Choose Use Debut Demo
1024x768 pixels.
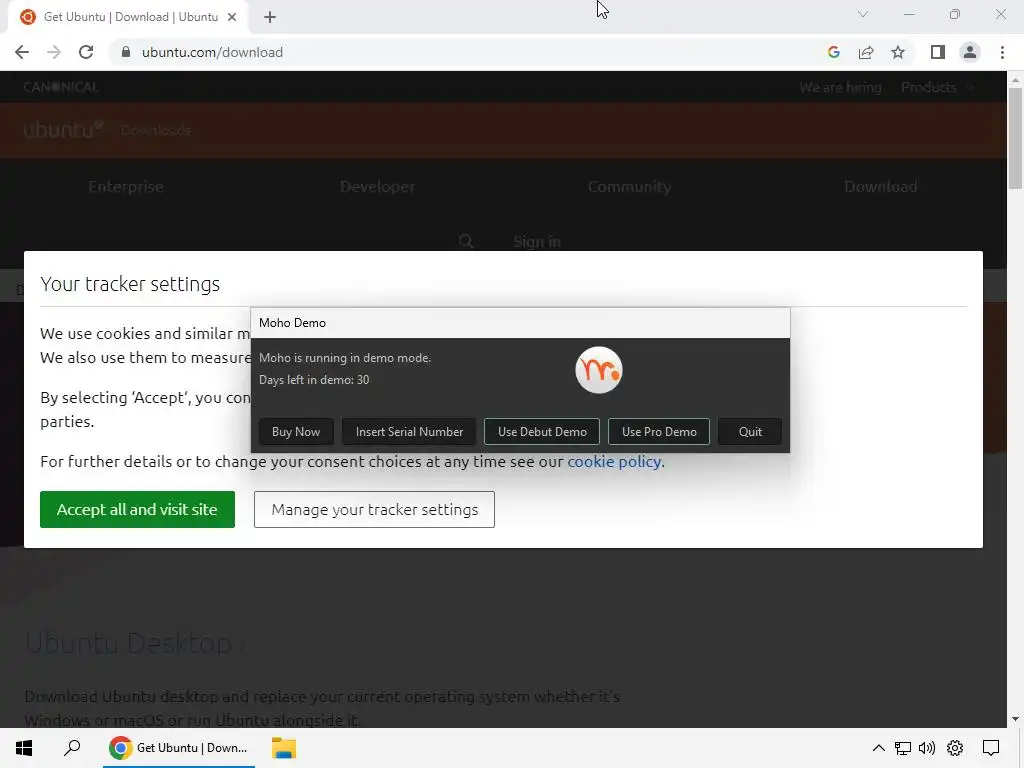tap(542, 432)
